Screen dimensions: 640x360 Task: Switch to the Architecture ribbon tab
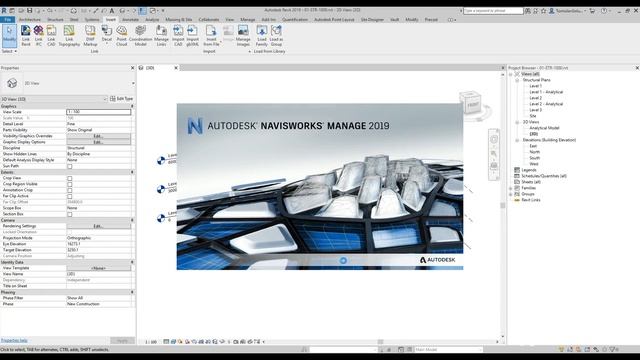[x=30, y=20]
